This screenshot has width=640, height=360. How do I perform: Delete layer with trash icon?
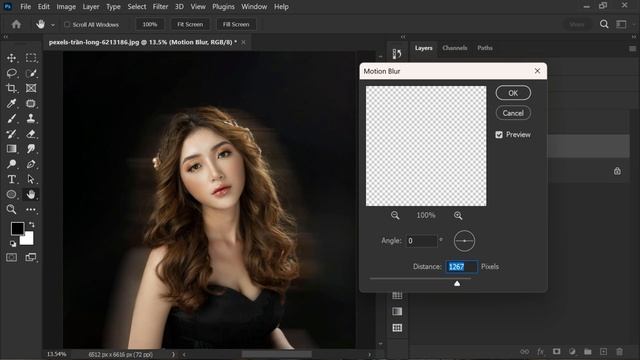point(620,351)
